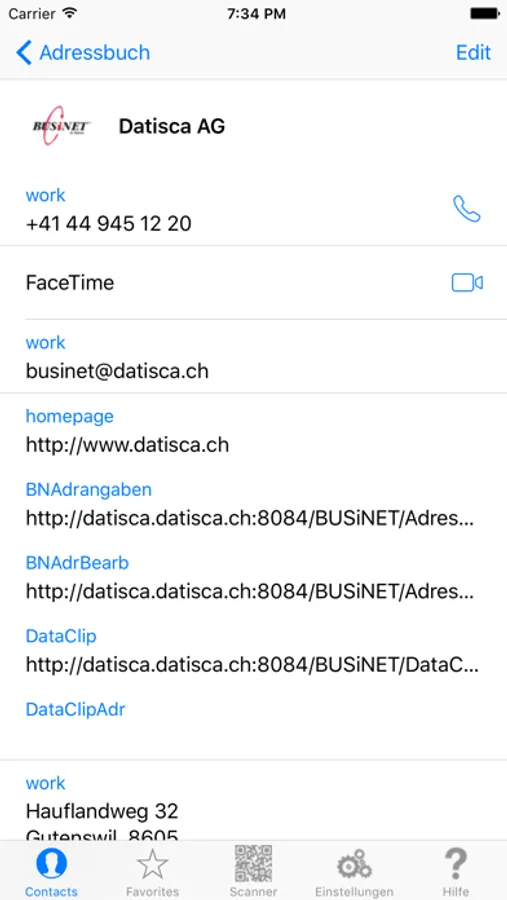The height and width of the screenshot is (900, 507).
Task: Tap the DataClipAdr field
Action: coord(253,723)
